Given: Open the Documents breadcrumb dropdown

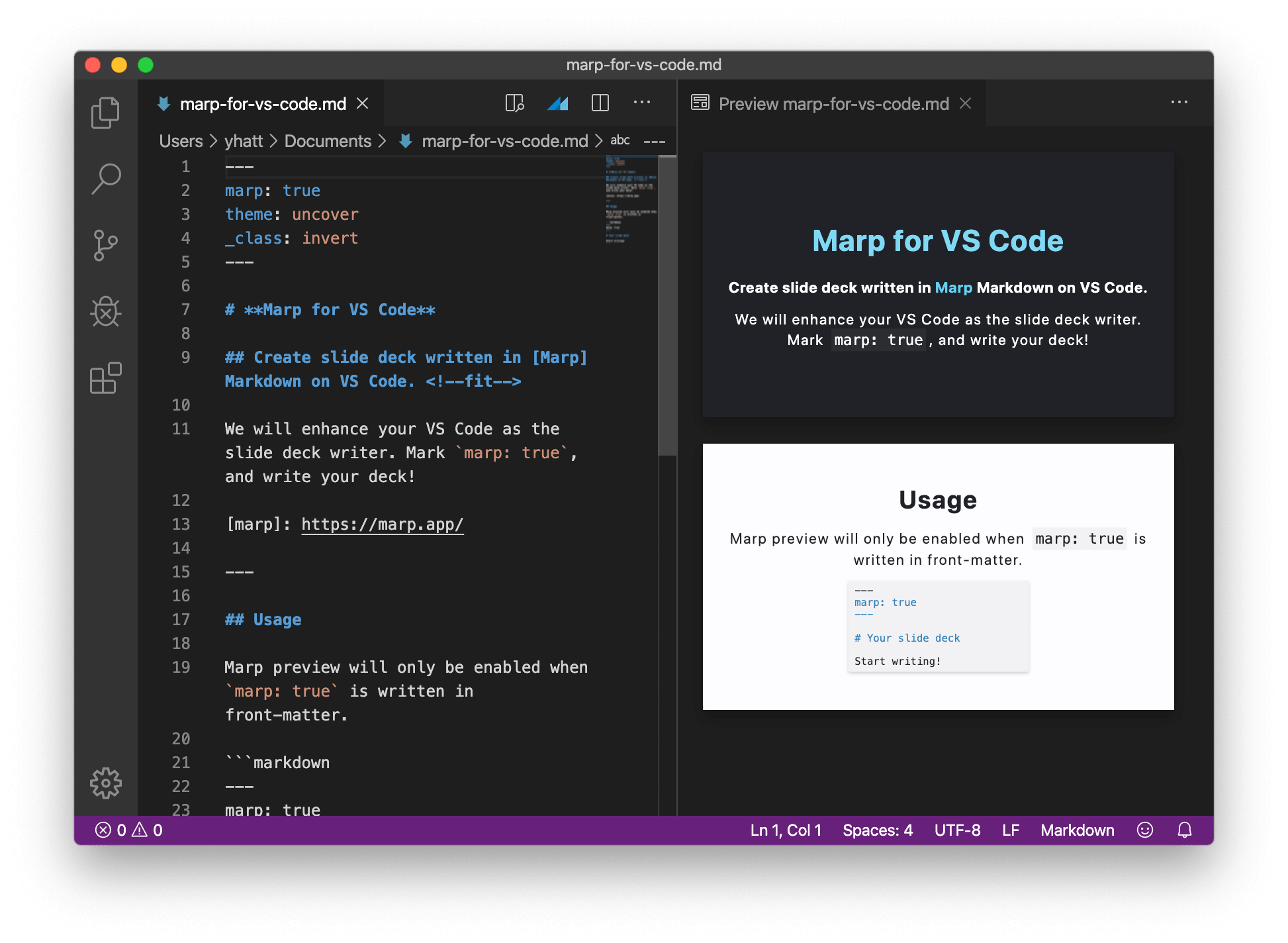Looking at the screenshot, I should click(x=328, y=140).
